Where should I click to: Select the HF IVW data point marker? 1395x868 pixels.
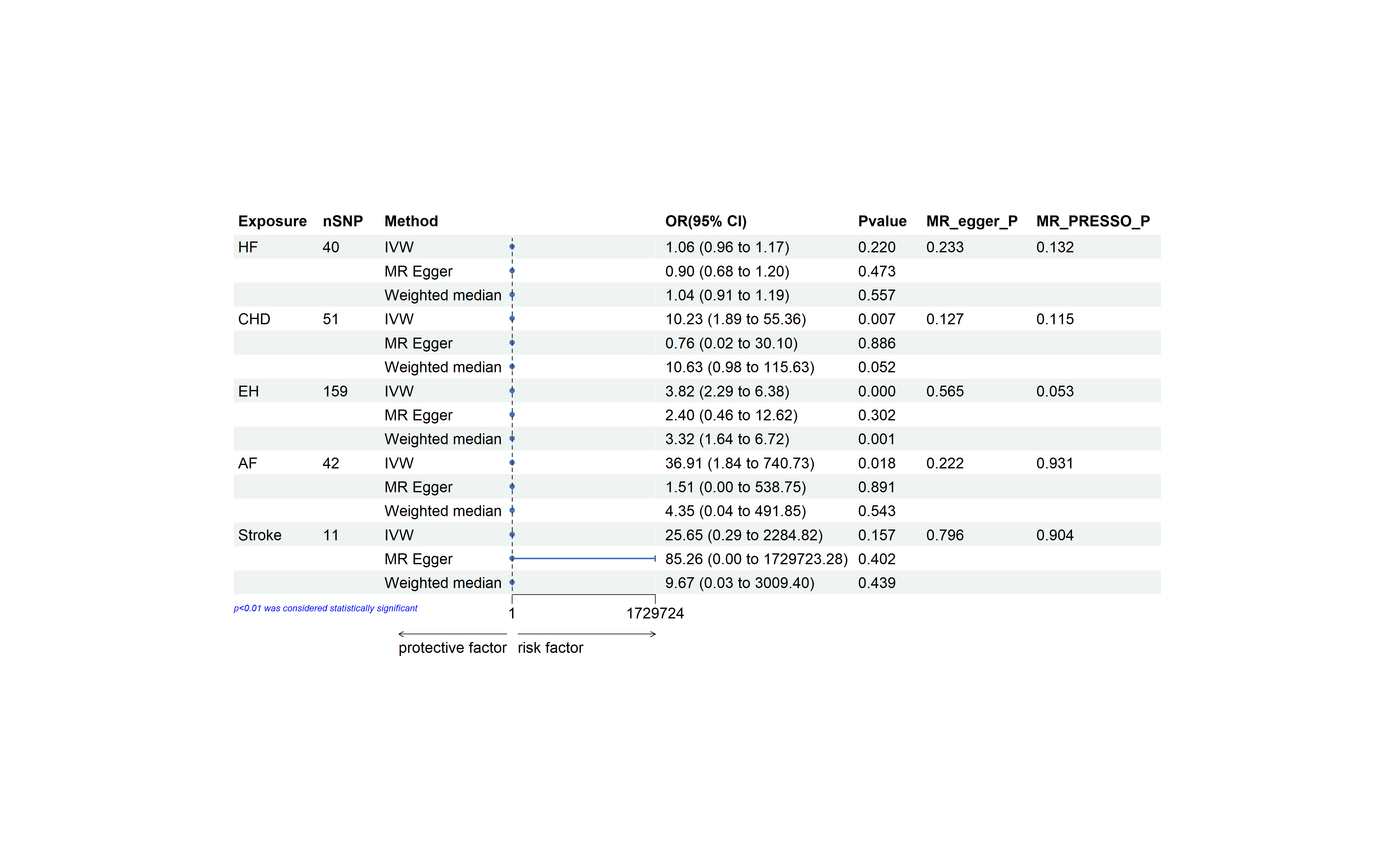click(x=512, y=247)
